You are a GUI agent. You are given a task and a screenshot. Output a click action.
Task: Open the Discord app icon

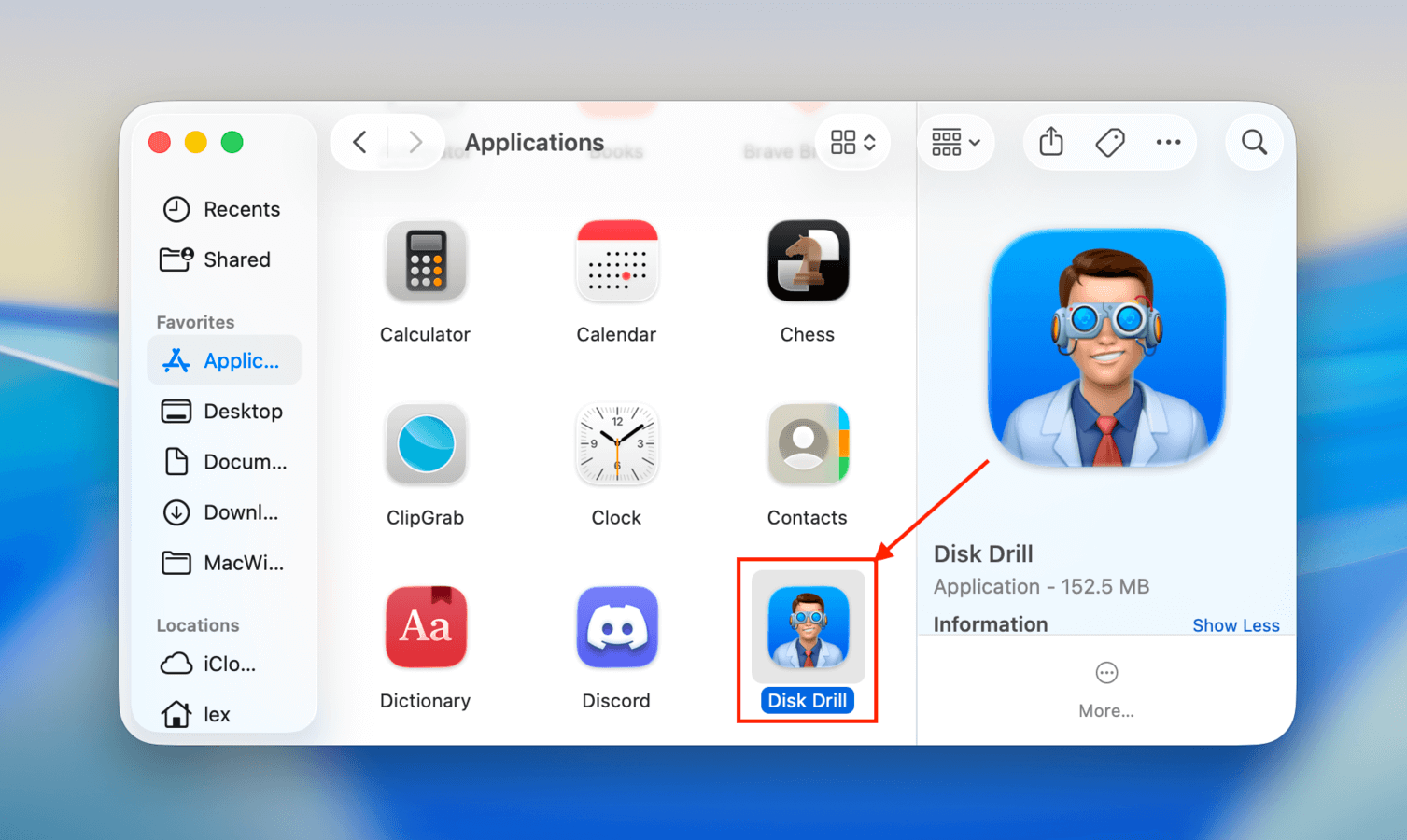[616, 627]
